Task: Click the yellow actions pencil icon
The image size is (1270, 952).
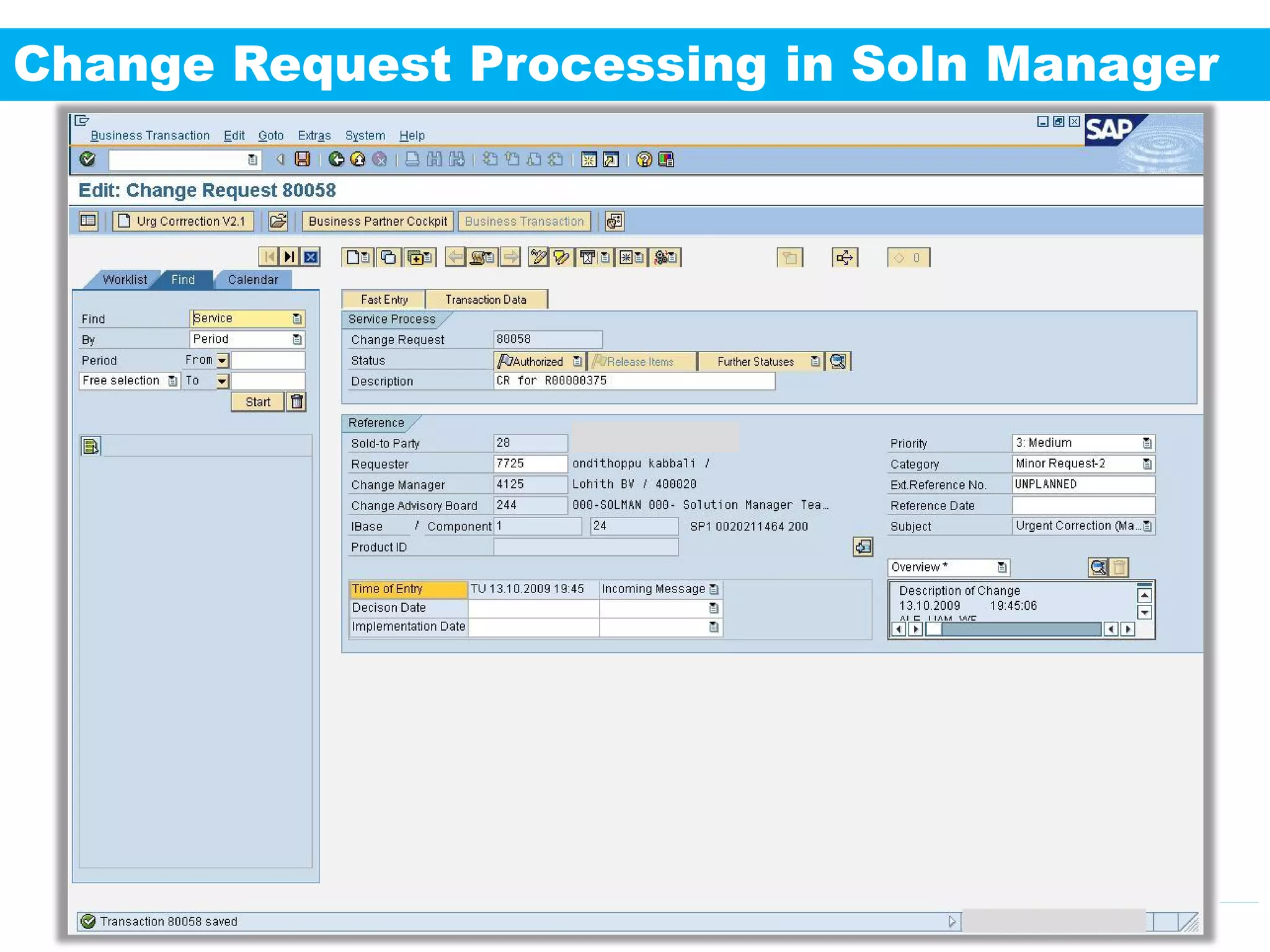Action: coord(561,257)
